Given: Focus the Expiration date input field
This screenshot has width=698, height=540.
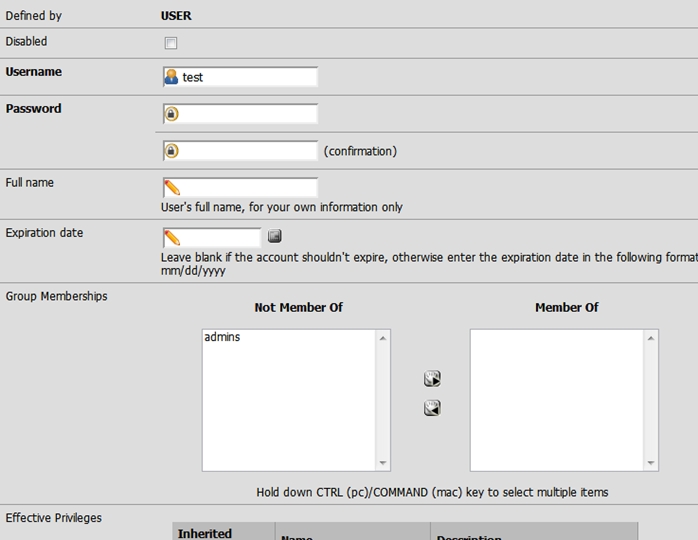Looking at the screenshot, I should coord(212,237).
